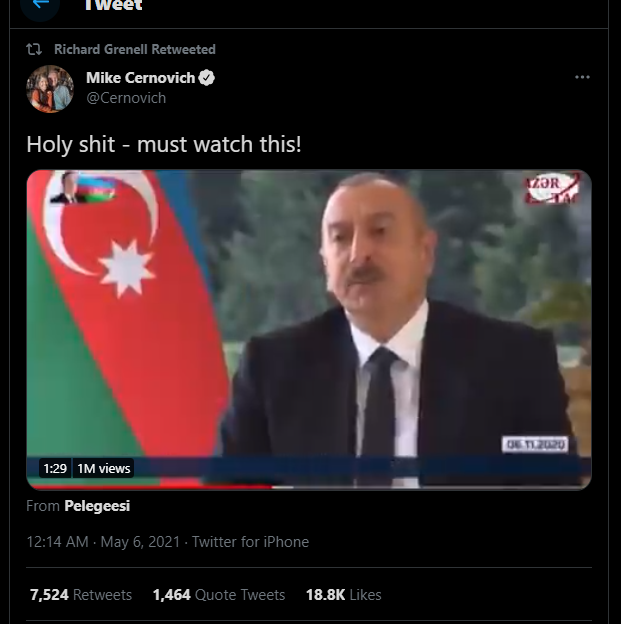Click the tweet text 'Holy shit - must watch this!'
This screenshot has width=621, height=624.
click(164, 144)
